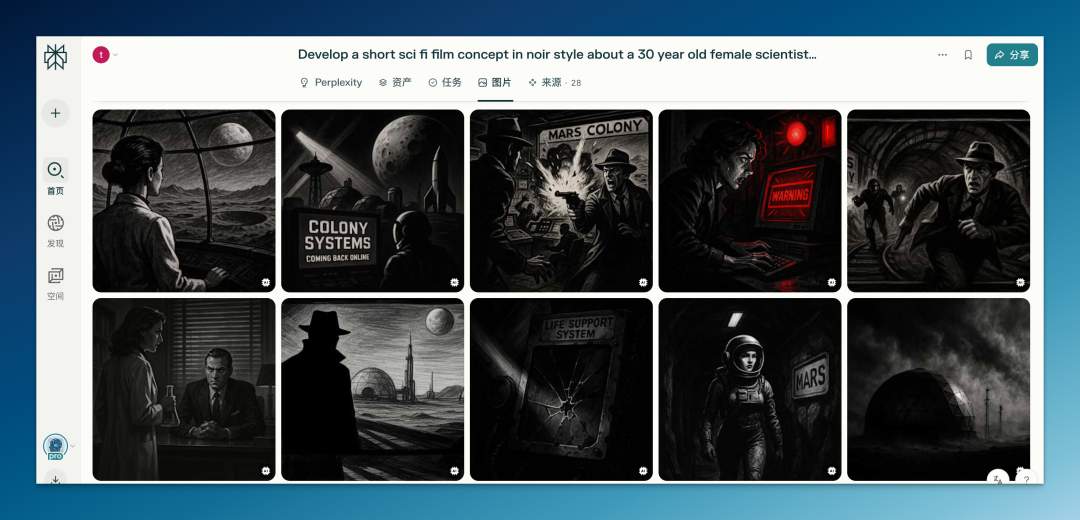The image size is (1080, 520).
Task: Open the question mark help button
Action: point(1026,480)
